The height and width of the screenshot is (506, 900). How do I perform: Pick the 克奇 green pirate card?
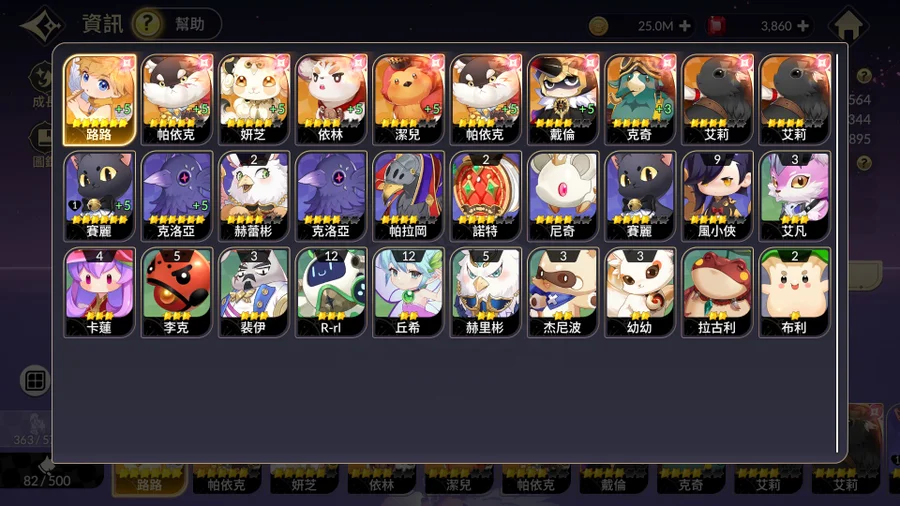[x=640, y=100]
